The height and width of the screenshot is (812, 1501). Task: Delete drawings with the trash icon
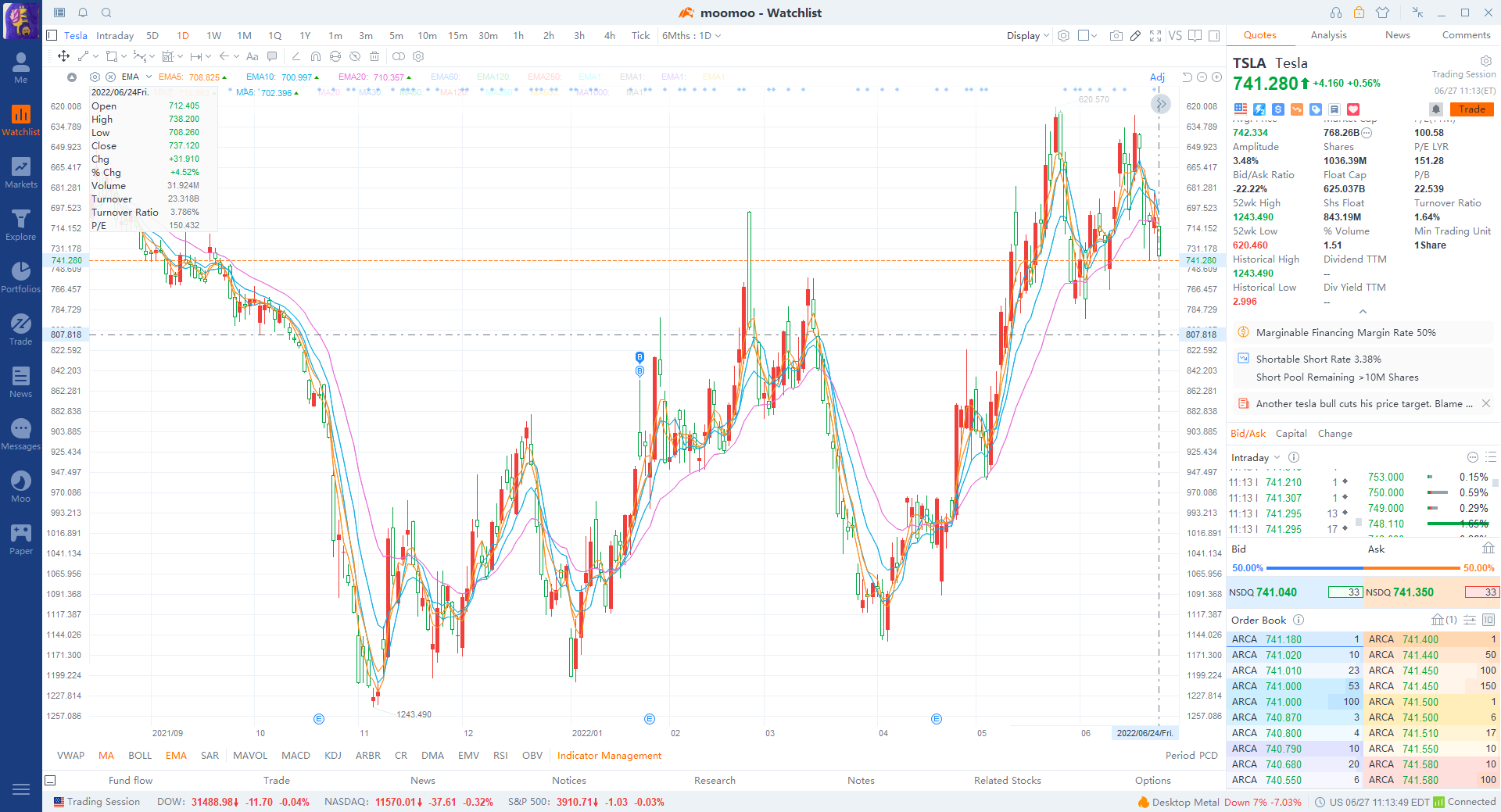(x=374, y=56)
